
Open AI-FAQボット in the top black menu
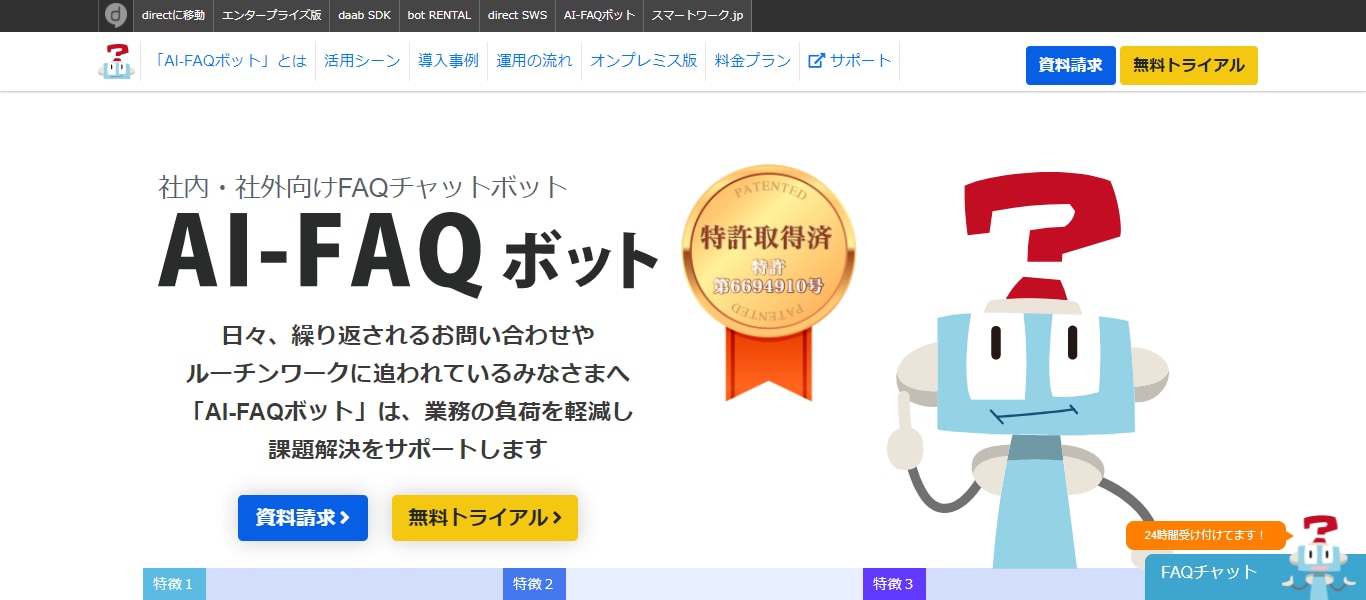[x=600, y=15]
